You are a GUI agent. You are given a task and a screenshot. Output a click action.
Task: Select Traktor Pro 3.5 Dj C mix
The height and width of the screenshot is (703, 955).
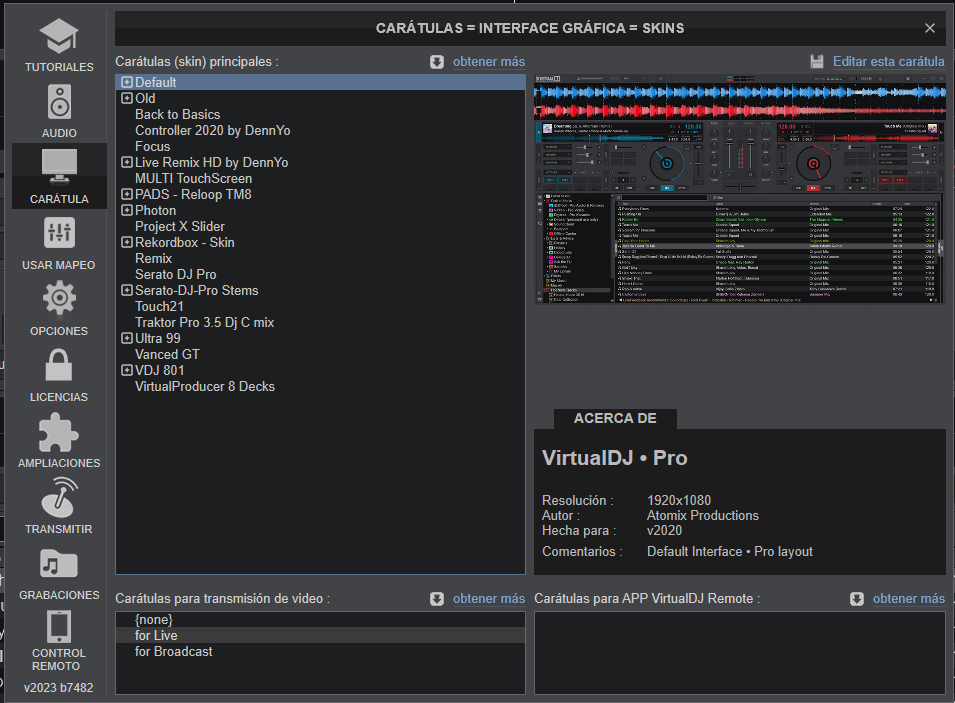[x=320, y=322]
